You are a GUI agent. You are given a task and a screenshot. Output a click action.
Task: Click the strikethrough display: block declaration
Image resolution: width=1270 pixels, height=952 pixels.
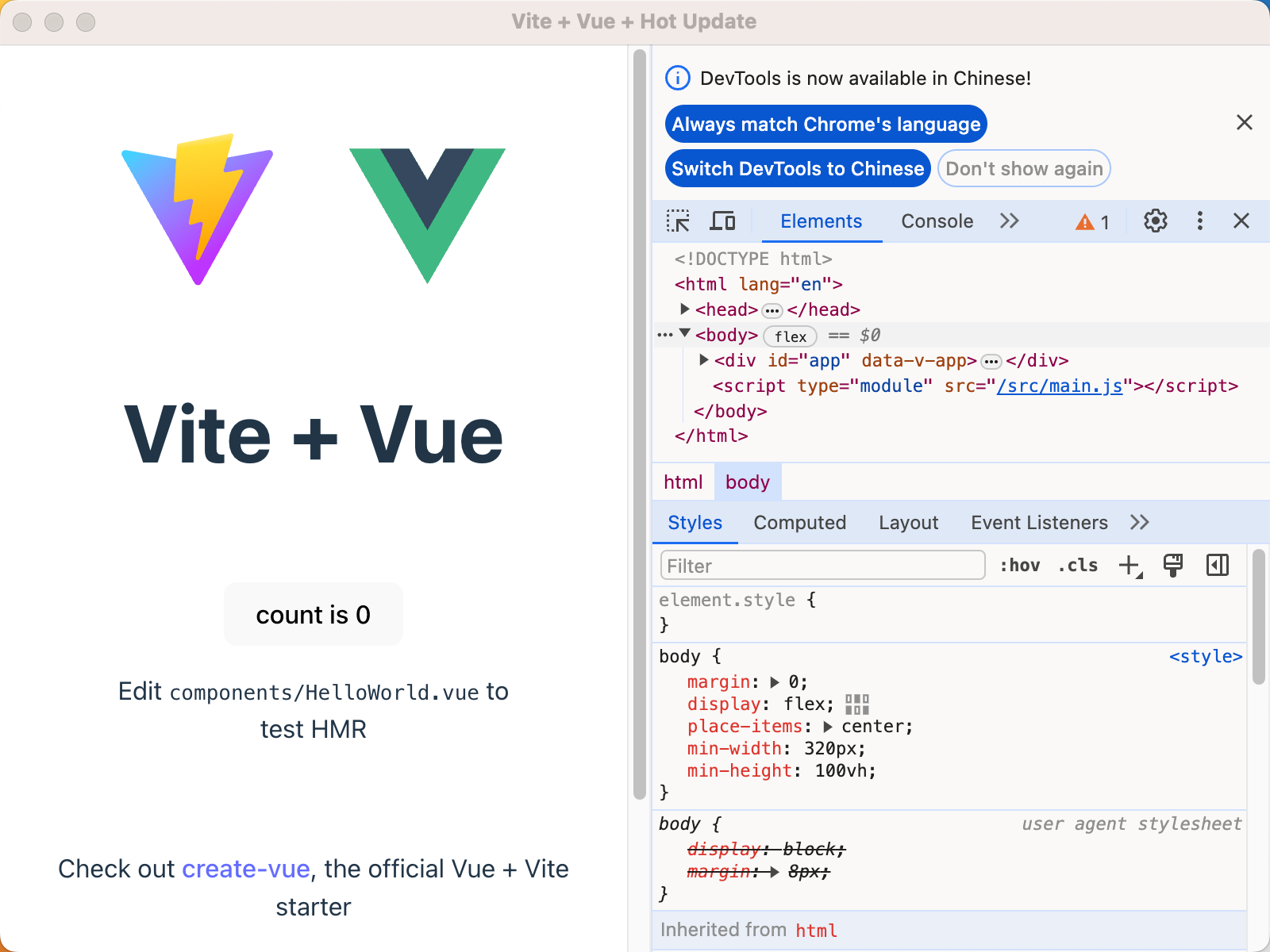(x=766, y=849)
